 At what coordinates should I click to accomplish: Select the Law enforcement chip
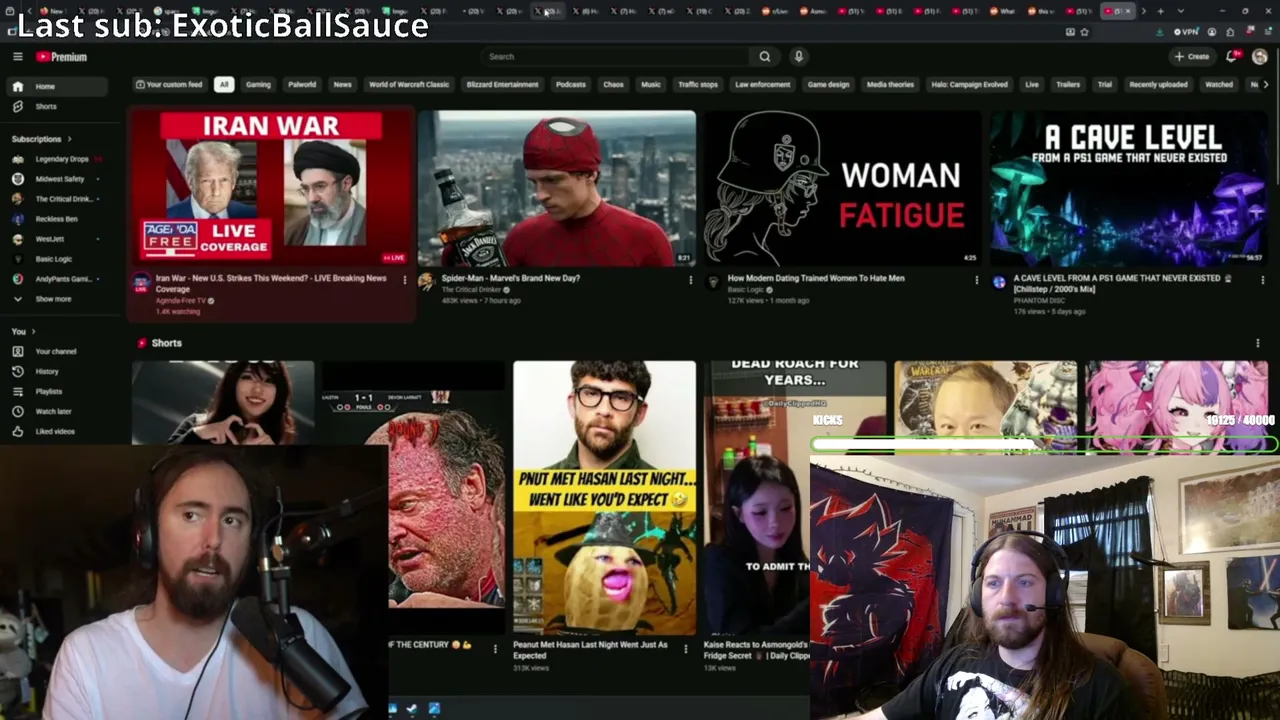[763, 85]
